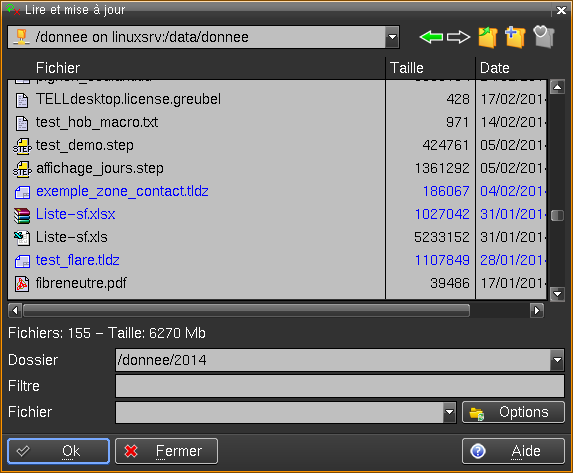
Task: Go back with the green left arrow
Action: (431, 37)
